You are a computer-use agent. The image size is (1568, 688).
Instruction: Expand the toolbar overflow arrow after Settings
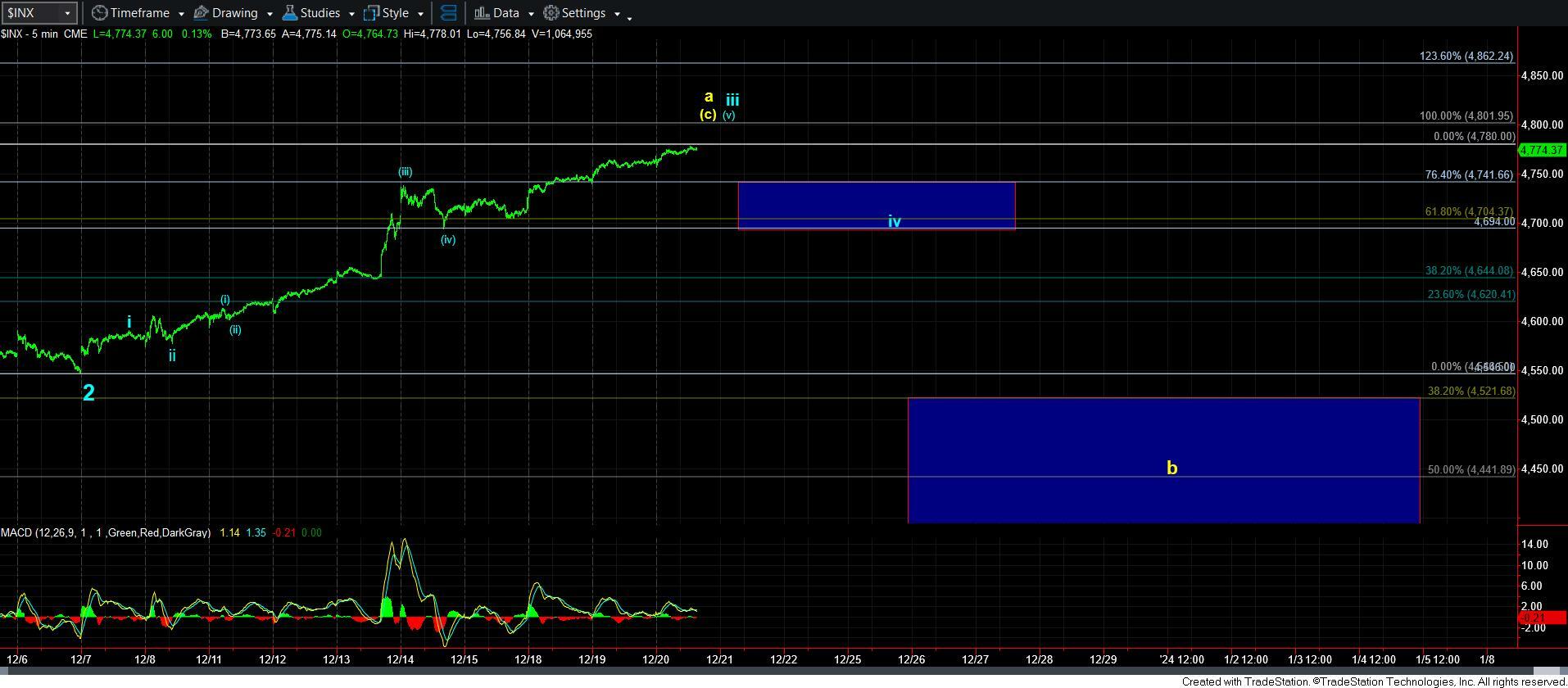629,17
